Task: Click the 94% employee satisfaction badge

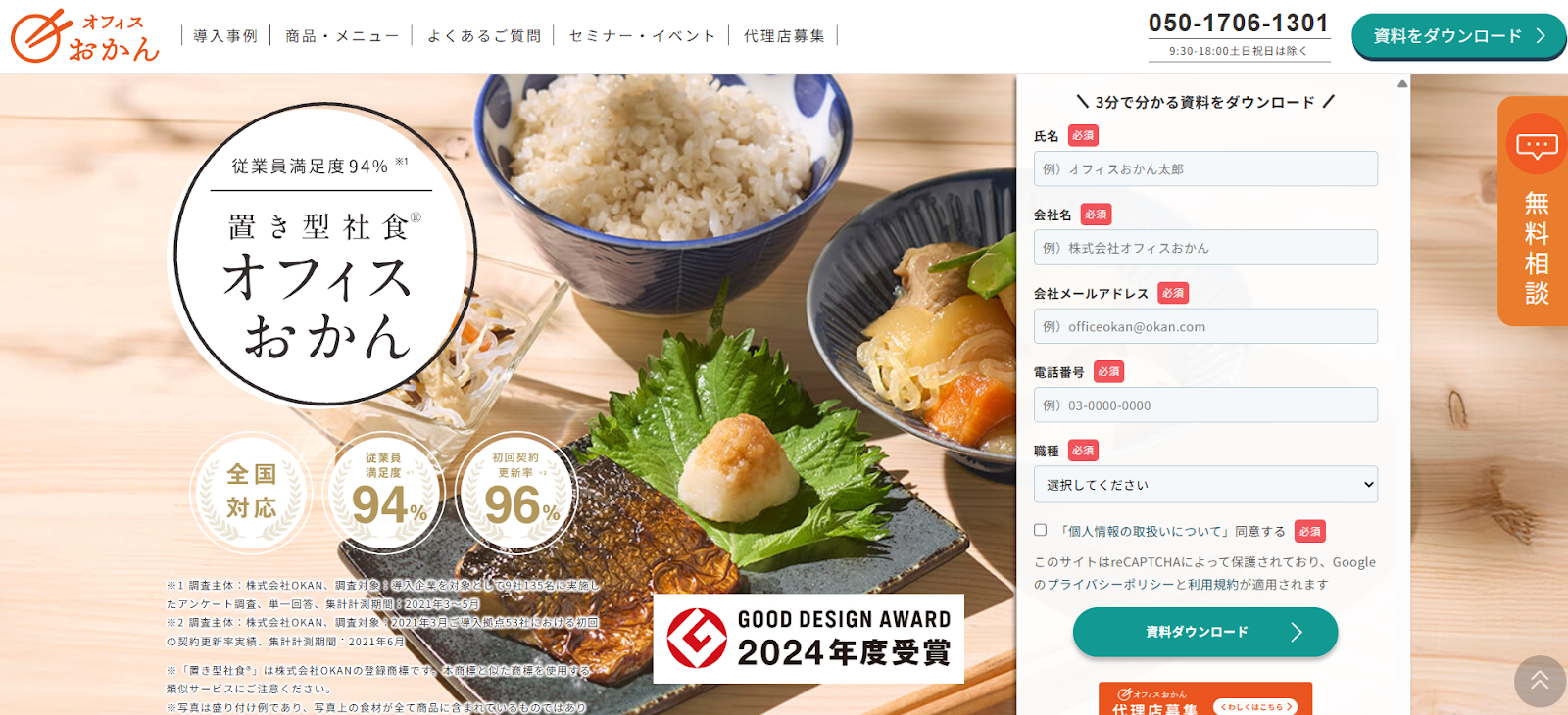Action: point(384,492)
